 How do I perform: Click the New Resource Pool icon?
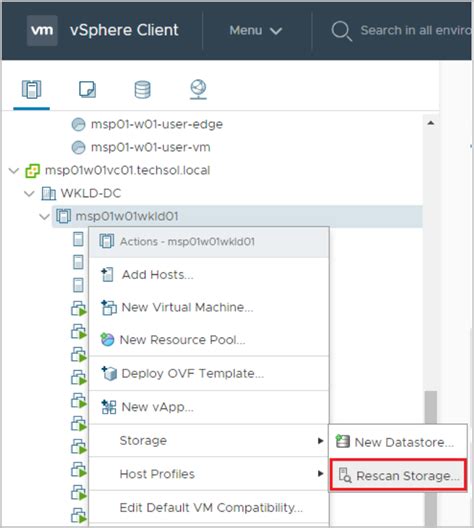pos(108,339)
